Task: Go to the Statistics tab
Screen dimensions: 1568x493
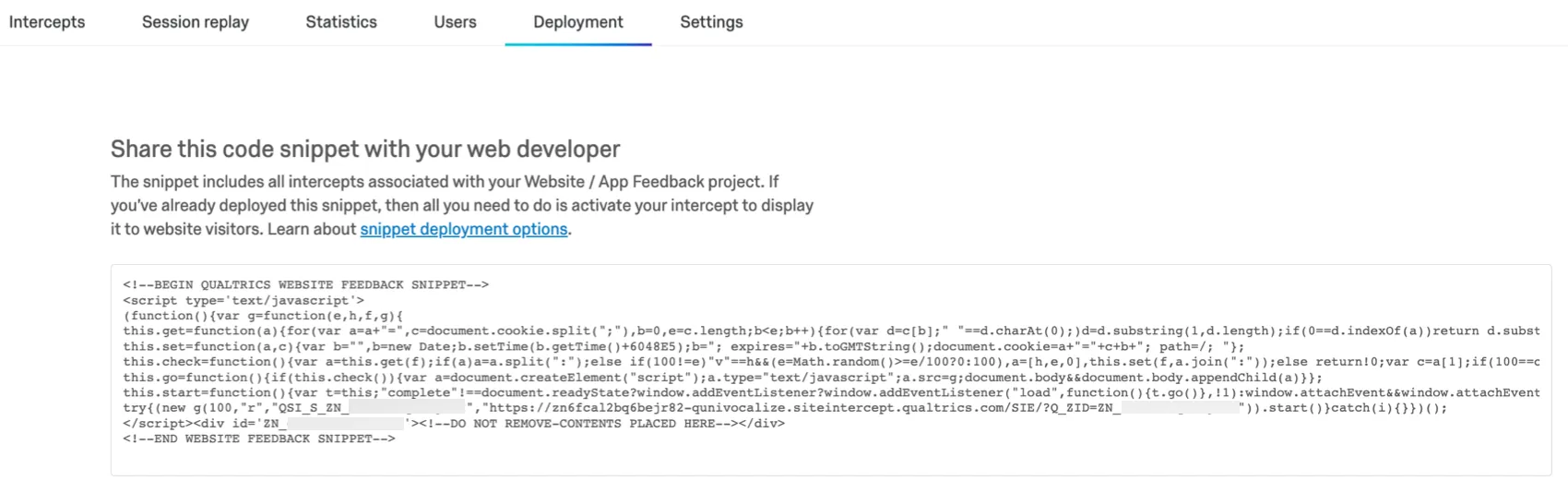Action: point(341,22)
